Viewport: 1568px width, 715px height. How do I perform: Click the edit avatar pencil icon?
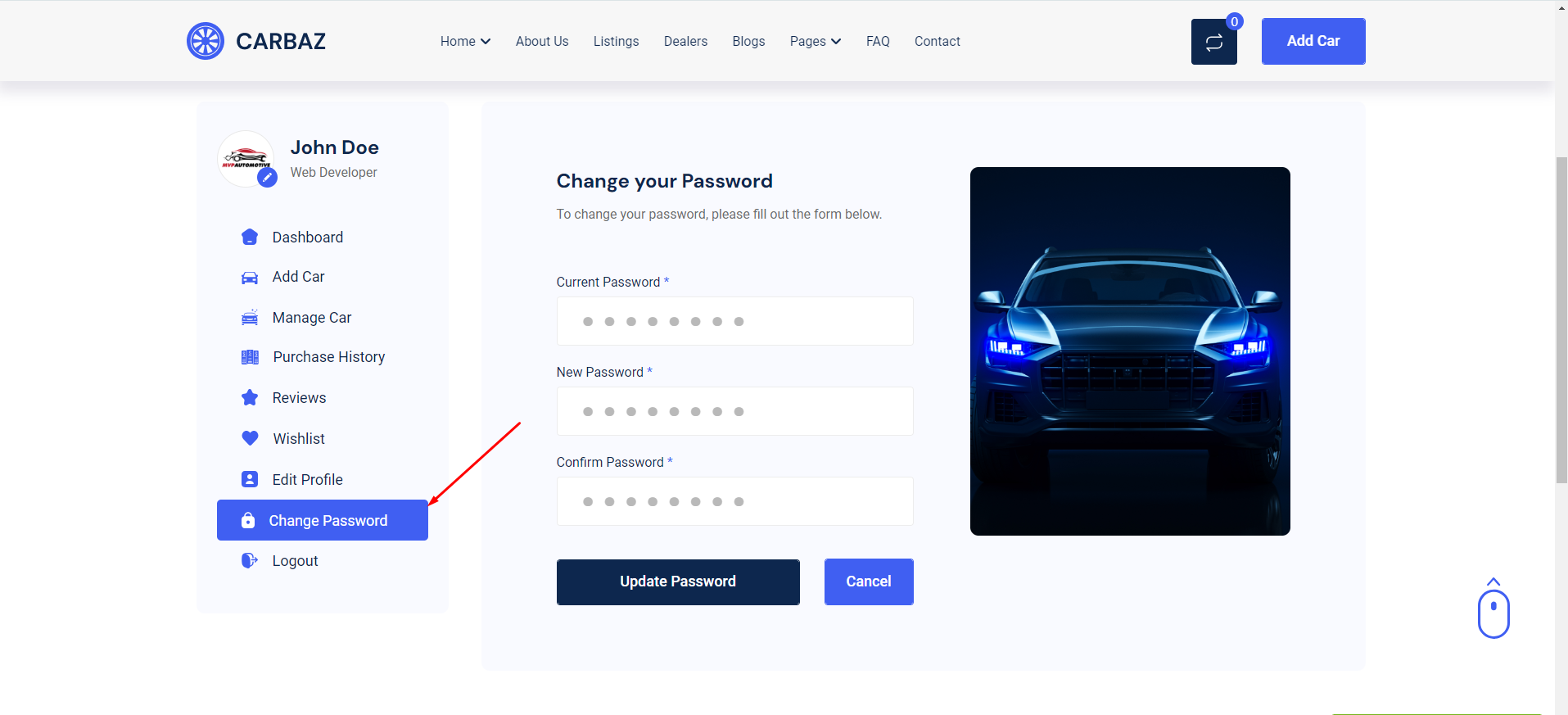click(x=267, y=177)
